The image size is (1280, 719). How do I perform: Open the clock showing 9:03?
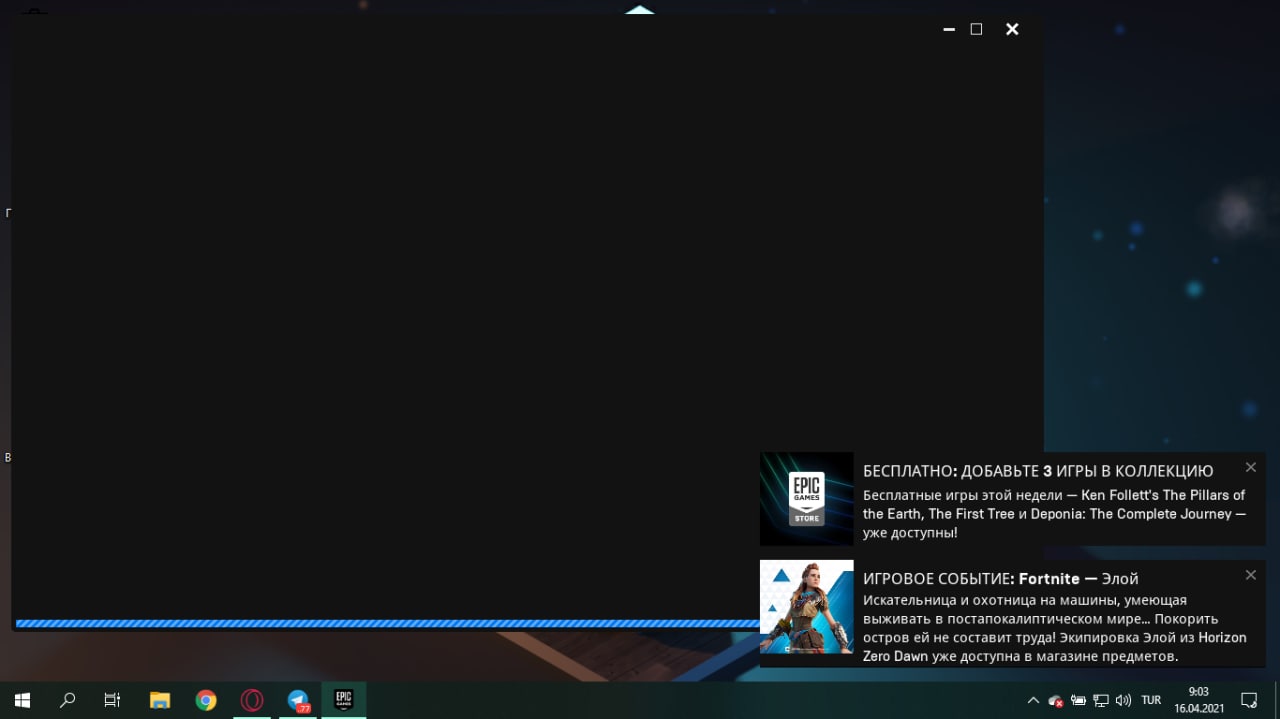tap(1199, 700)
